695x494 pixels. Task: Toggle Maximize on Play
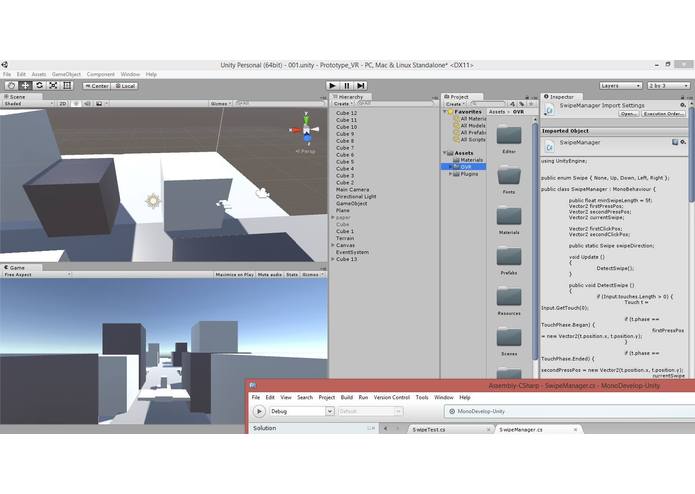point(234,275)
